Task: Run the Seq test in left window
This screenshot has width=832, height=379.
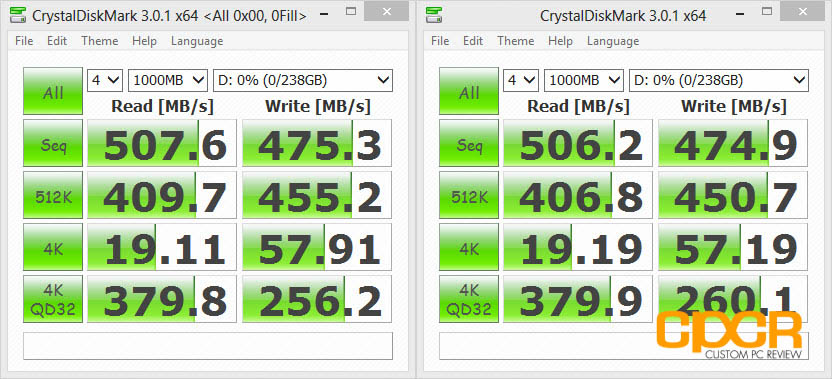Action: (53, 143)
